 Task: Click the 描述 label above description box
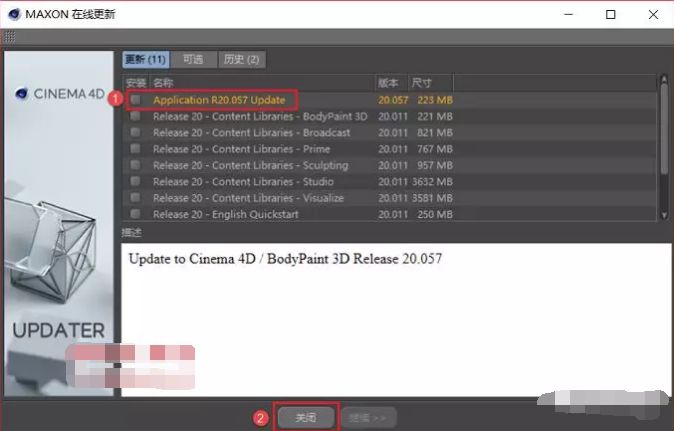click(x=132, y=232)
